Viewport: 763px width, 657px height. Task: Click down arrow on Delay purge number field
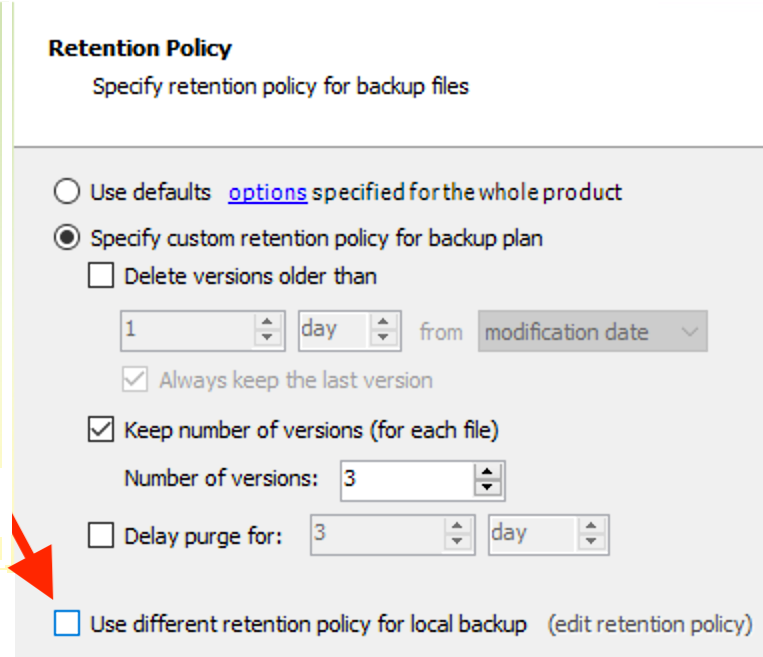[x=458, y=543]
